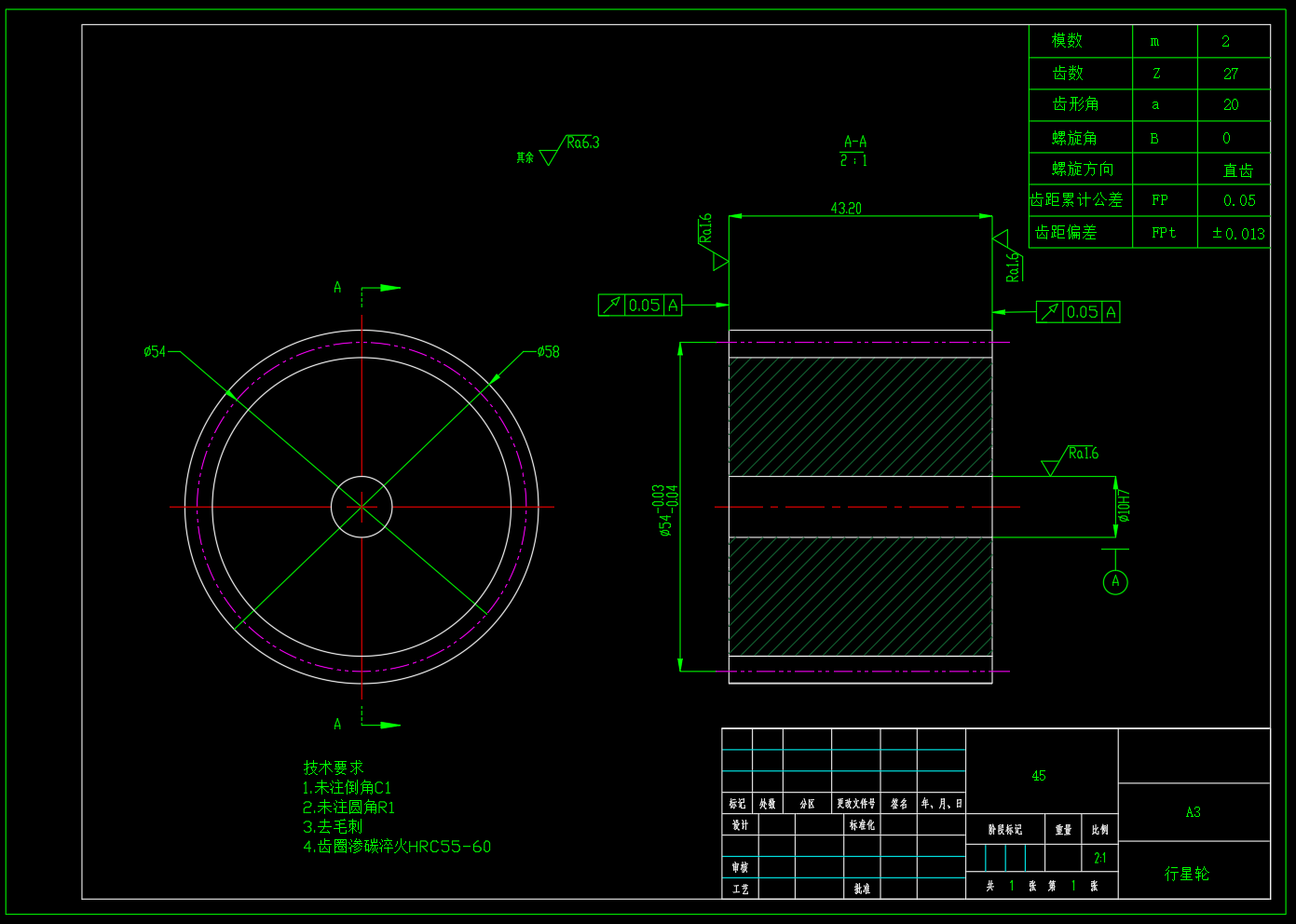Click the "ø54" leader label on circular view

click(x=155, y=352)
